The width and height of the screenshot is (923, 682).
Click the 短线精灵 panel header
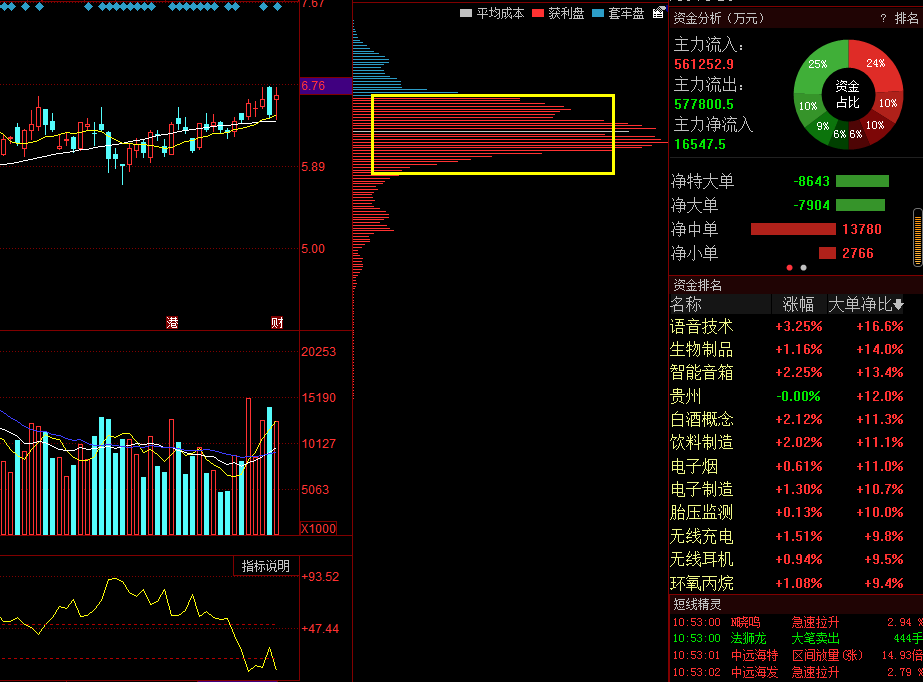pyautogui.click(x=796, y=604)
